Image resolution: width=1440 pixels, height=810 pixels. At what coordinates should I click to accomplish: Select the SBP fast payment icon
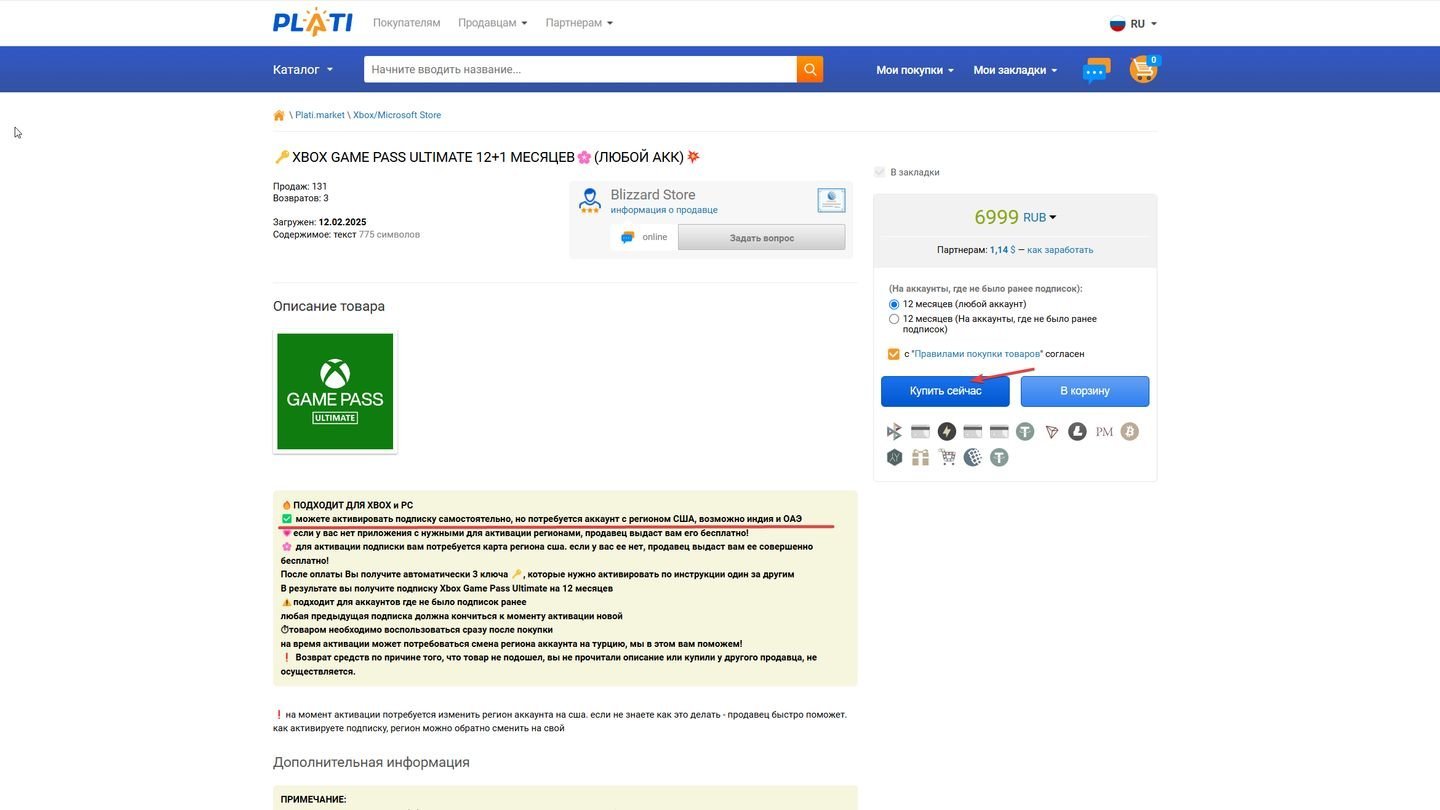(x=894, y=432)
